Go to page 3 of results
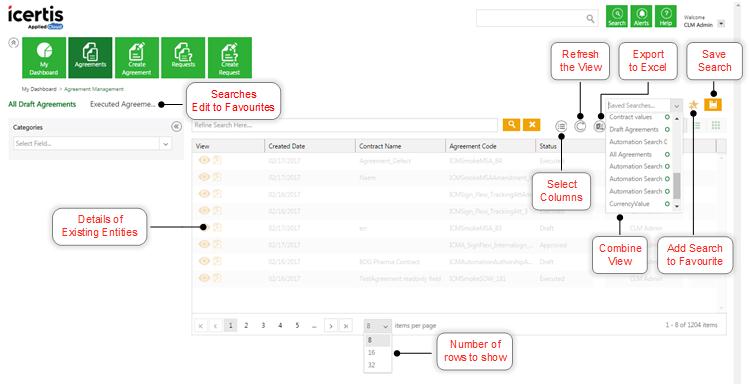Image resolution: width=749 pixels, height=386 pixels. [x=263, y=325]
